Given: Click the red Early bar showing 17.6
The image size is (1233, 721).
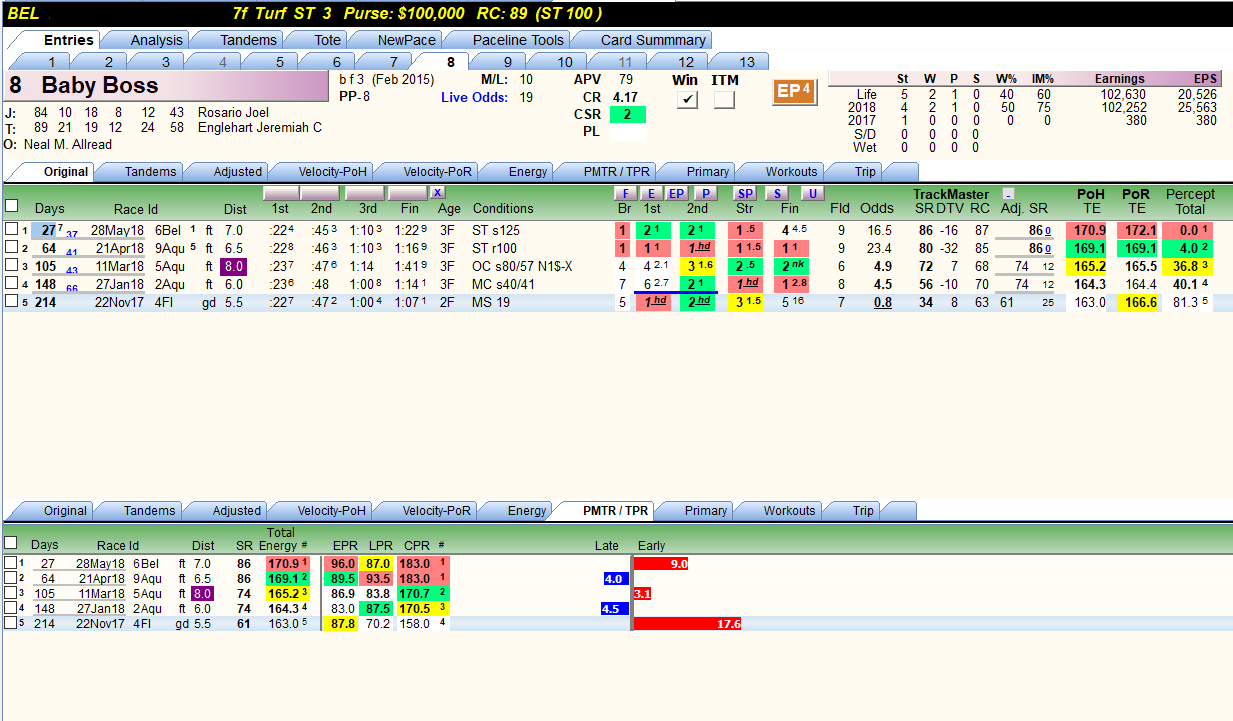Looking at the screenshot, I should coord(688,624).
